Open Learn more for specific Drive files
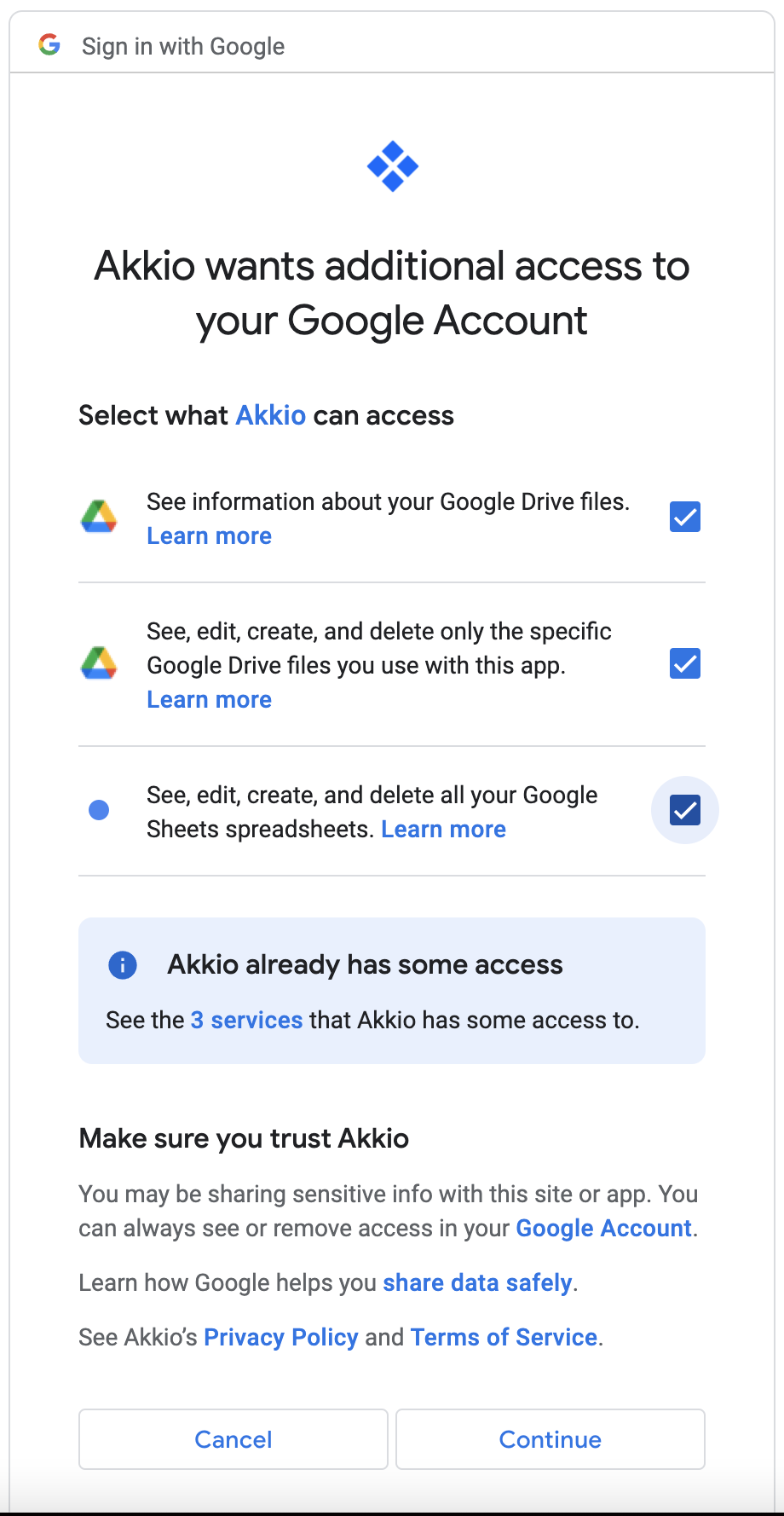784x1516 pixels. (x=209, y=700)
